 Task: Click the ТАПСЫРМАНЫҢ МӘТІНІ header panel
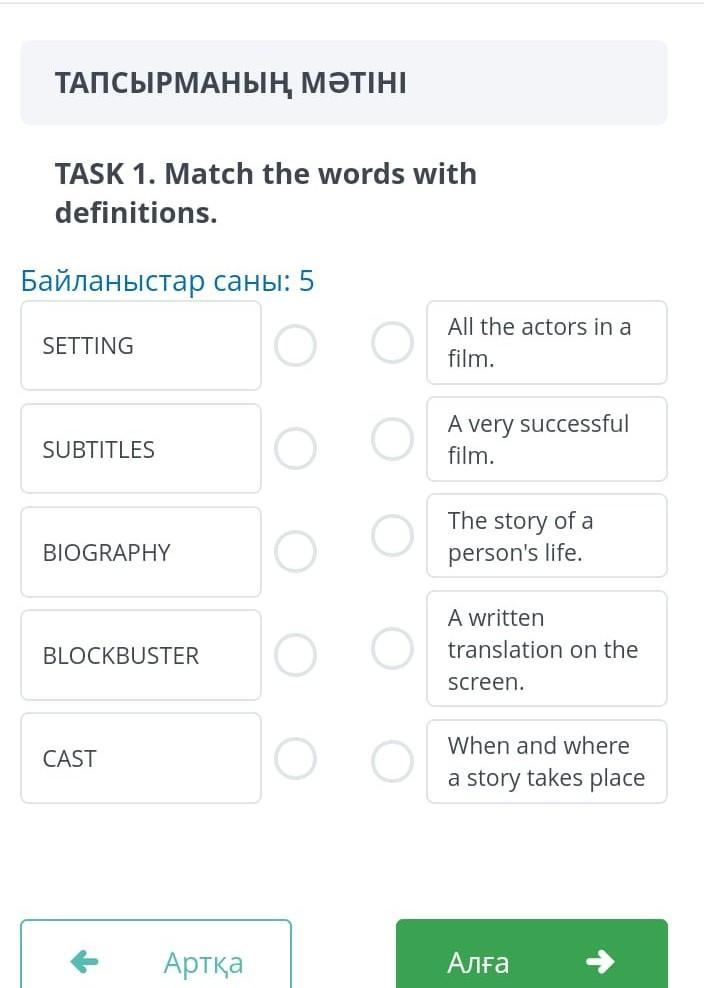point(344,83)
